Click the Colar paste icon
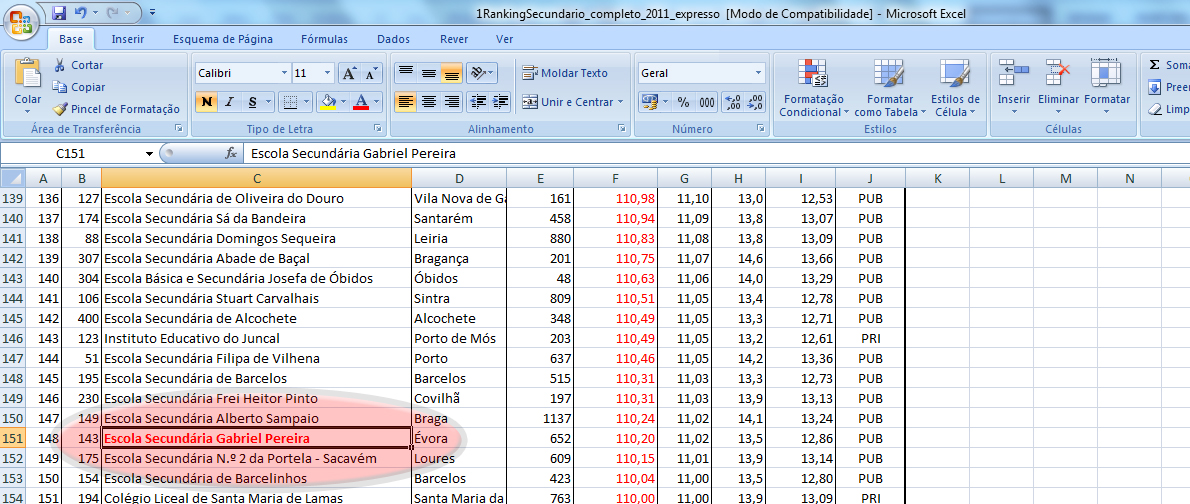1190x504 pixels. tap(27, 74)
